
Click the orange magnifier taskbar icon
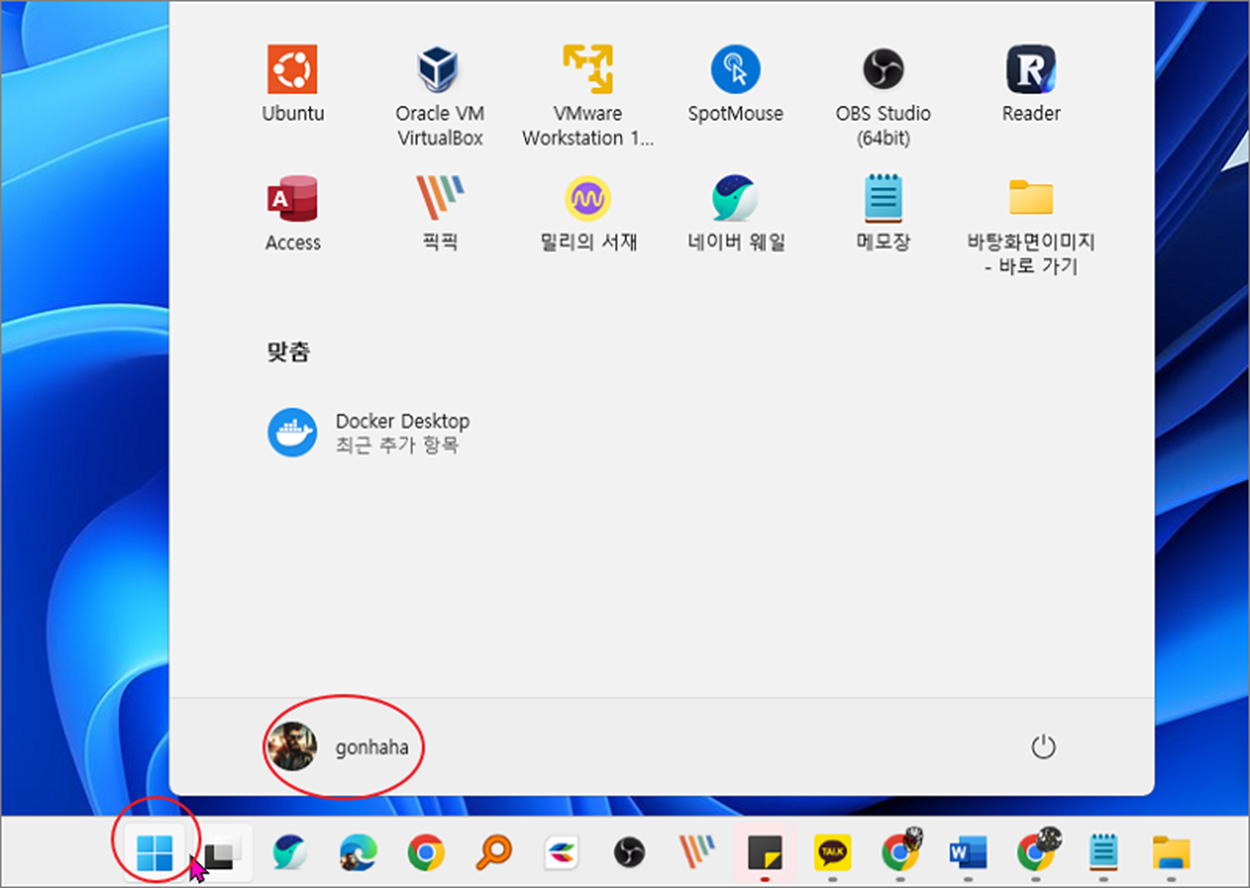pos(493,853)
